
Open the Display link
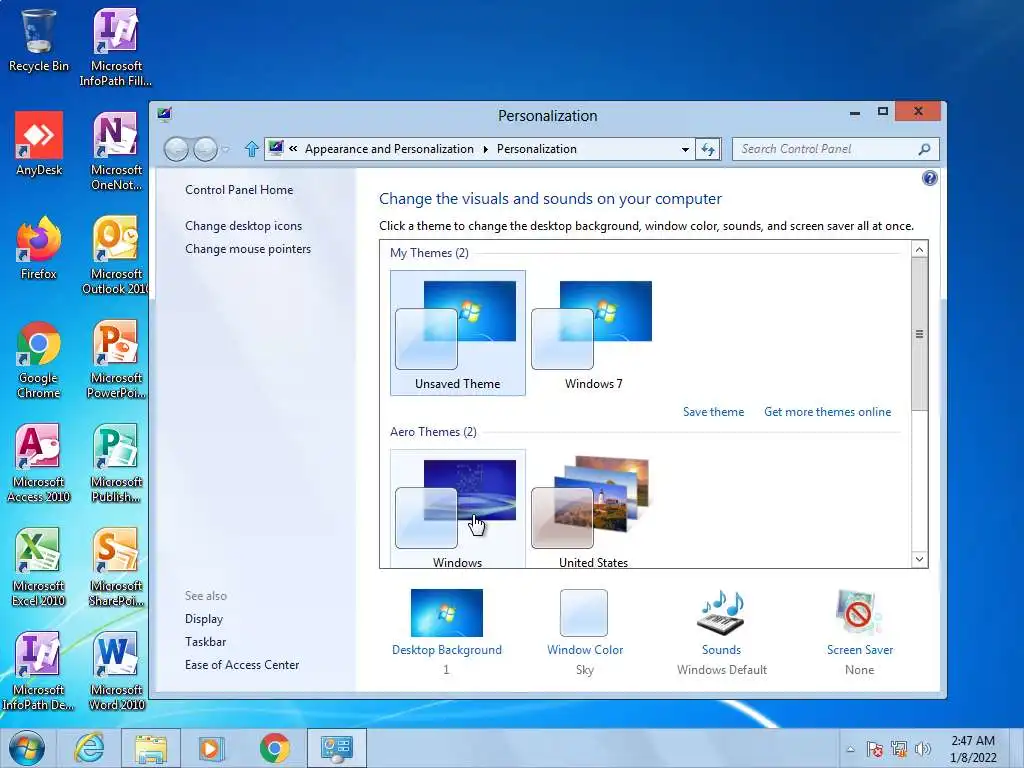(x=204, y=619)
